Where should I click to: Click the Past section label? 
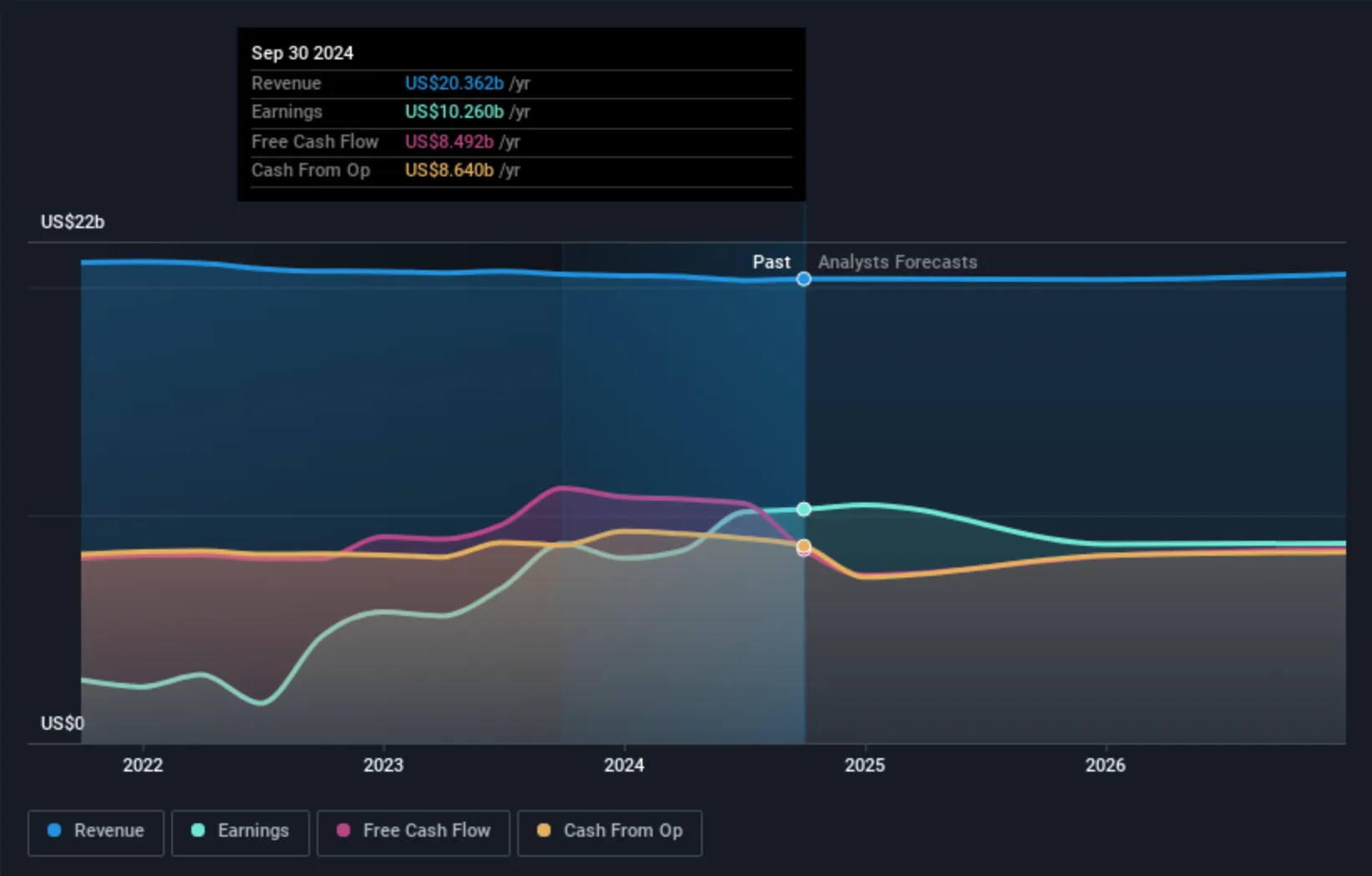coord(770,262)
